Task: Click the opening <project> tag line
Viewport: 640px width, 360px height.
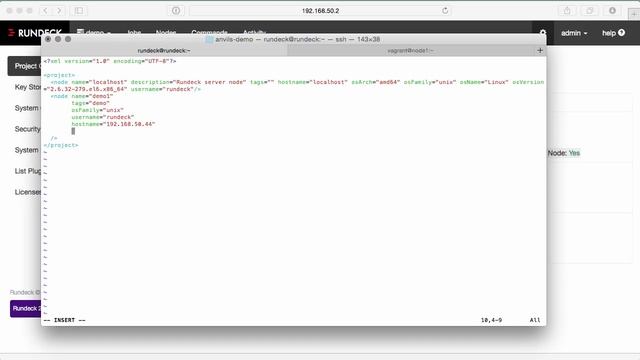Action: 59,75
